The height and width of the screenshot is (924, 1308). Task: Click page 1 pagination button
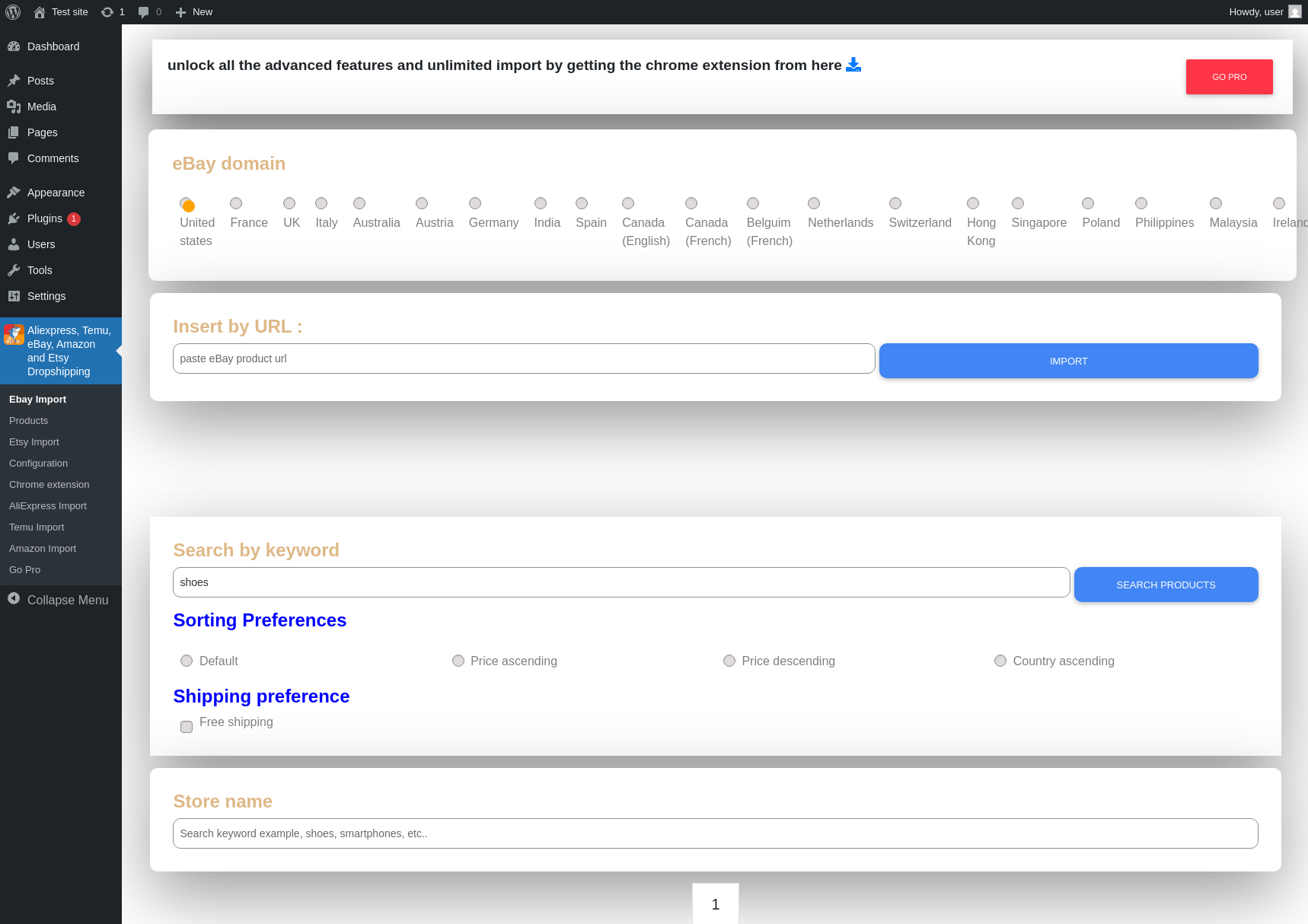point(716,903)
